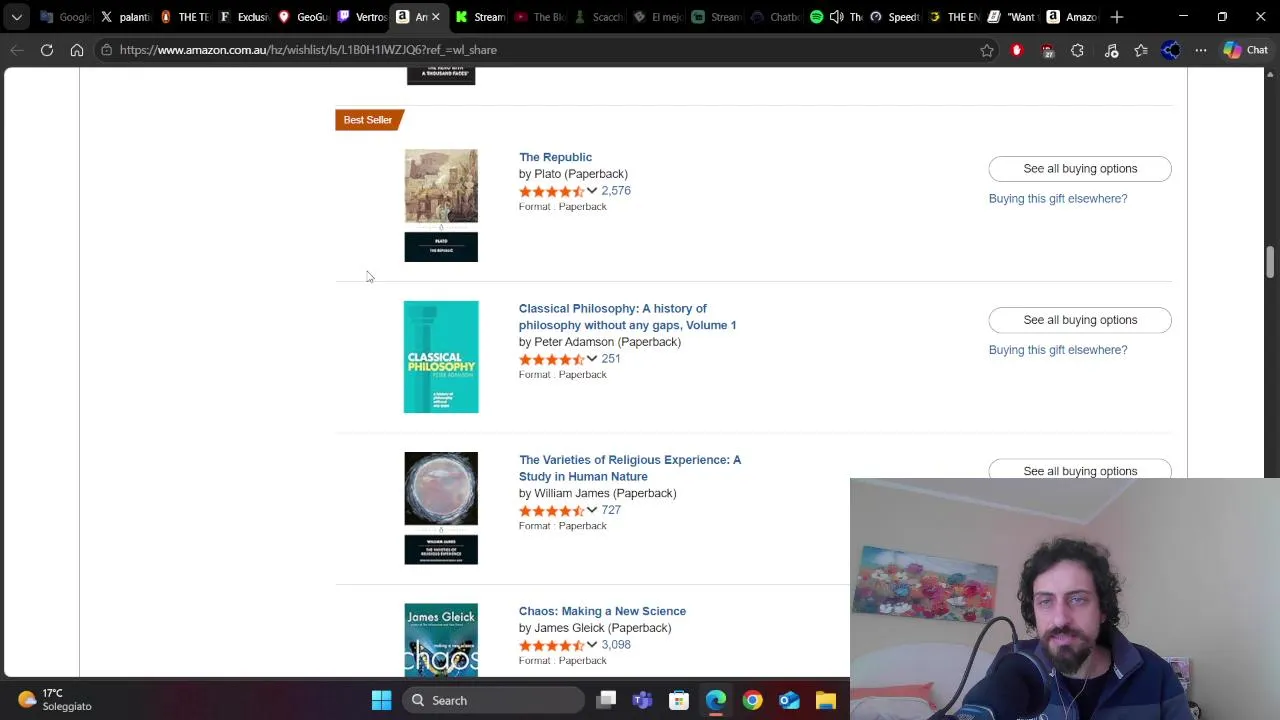Open Classical Philosophy cover thumbnail
This screenshot has height=720, width=1280.
(x=441, y=357)
